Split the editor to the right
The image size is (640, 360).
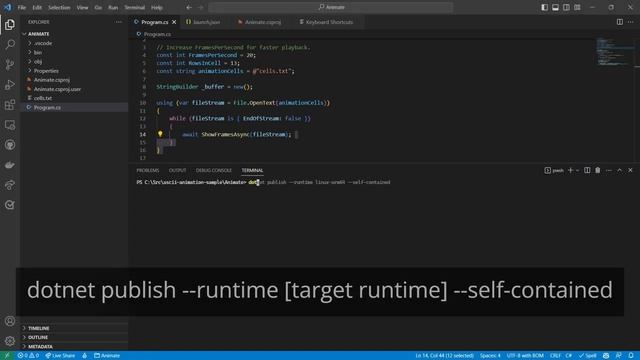click(620, 22)
